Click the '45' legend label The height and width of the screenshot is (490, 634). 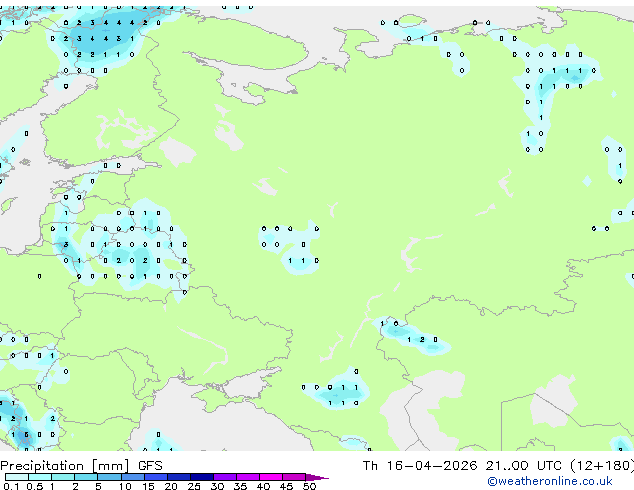tap(286, 486)
